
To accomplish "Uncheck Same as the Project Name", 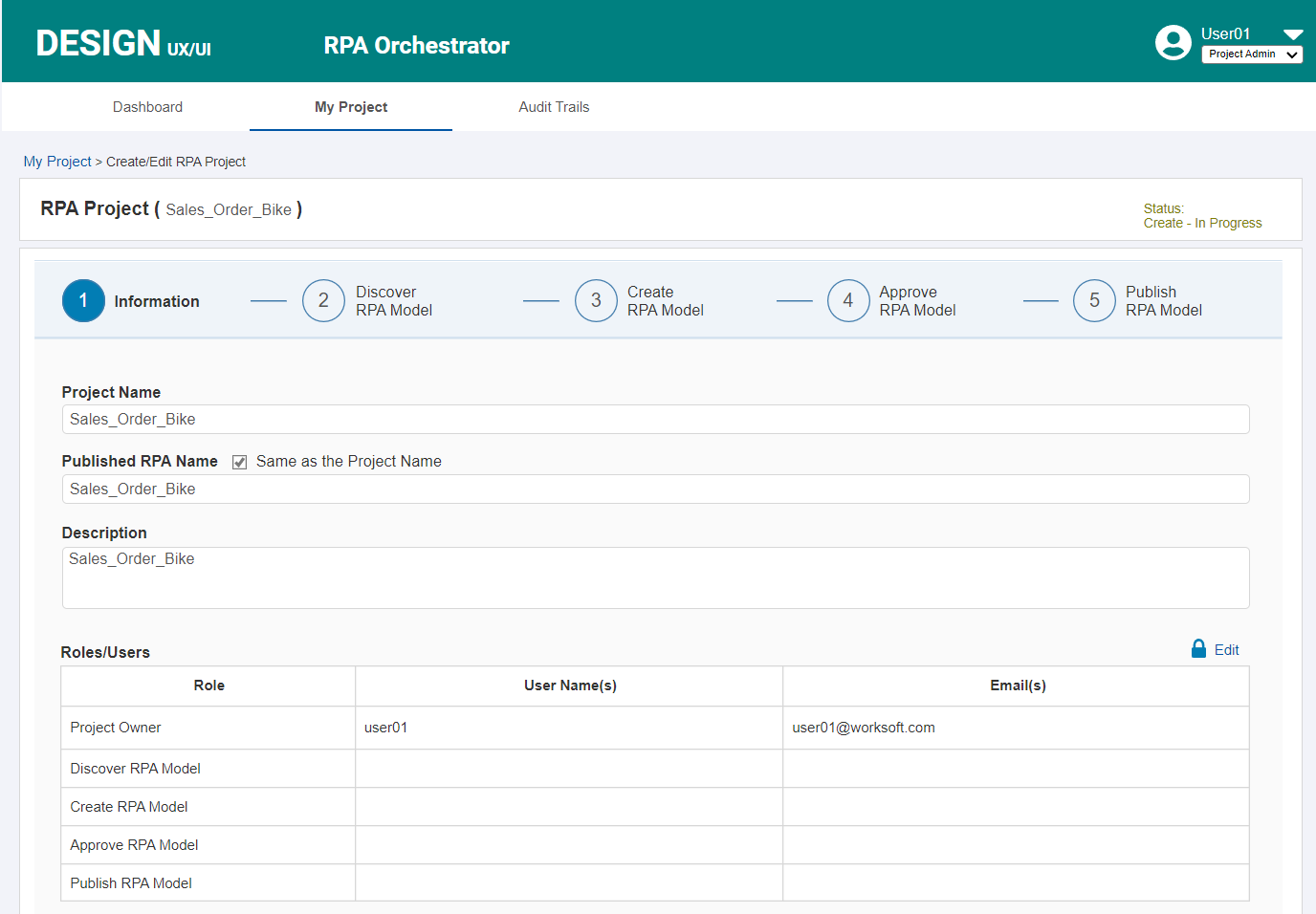I will click(239, 461).
